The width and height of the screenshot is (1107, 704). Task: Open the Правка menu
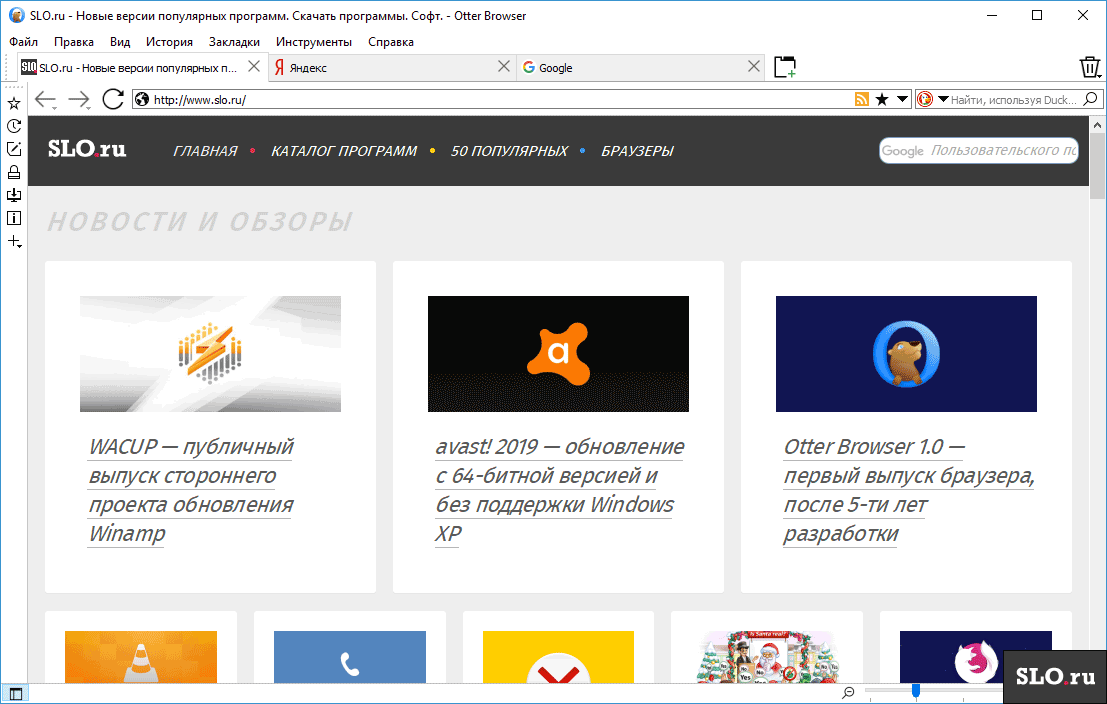point(73,42)
